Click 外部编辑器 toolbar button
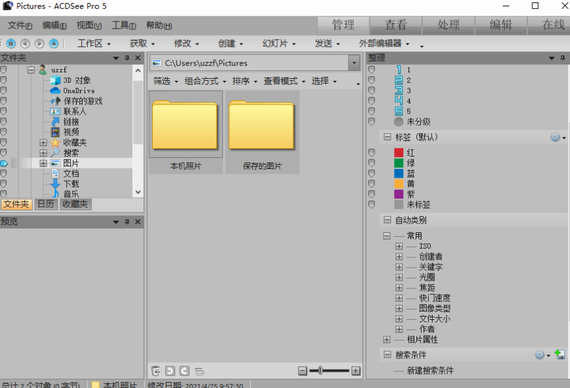 click(x=384, y=44)
